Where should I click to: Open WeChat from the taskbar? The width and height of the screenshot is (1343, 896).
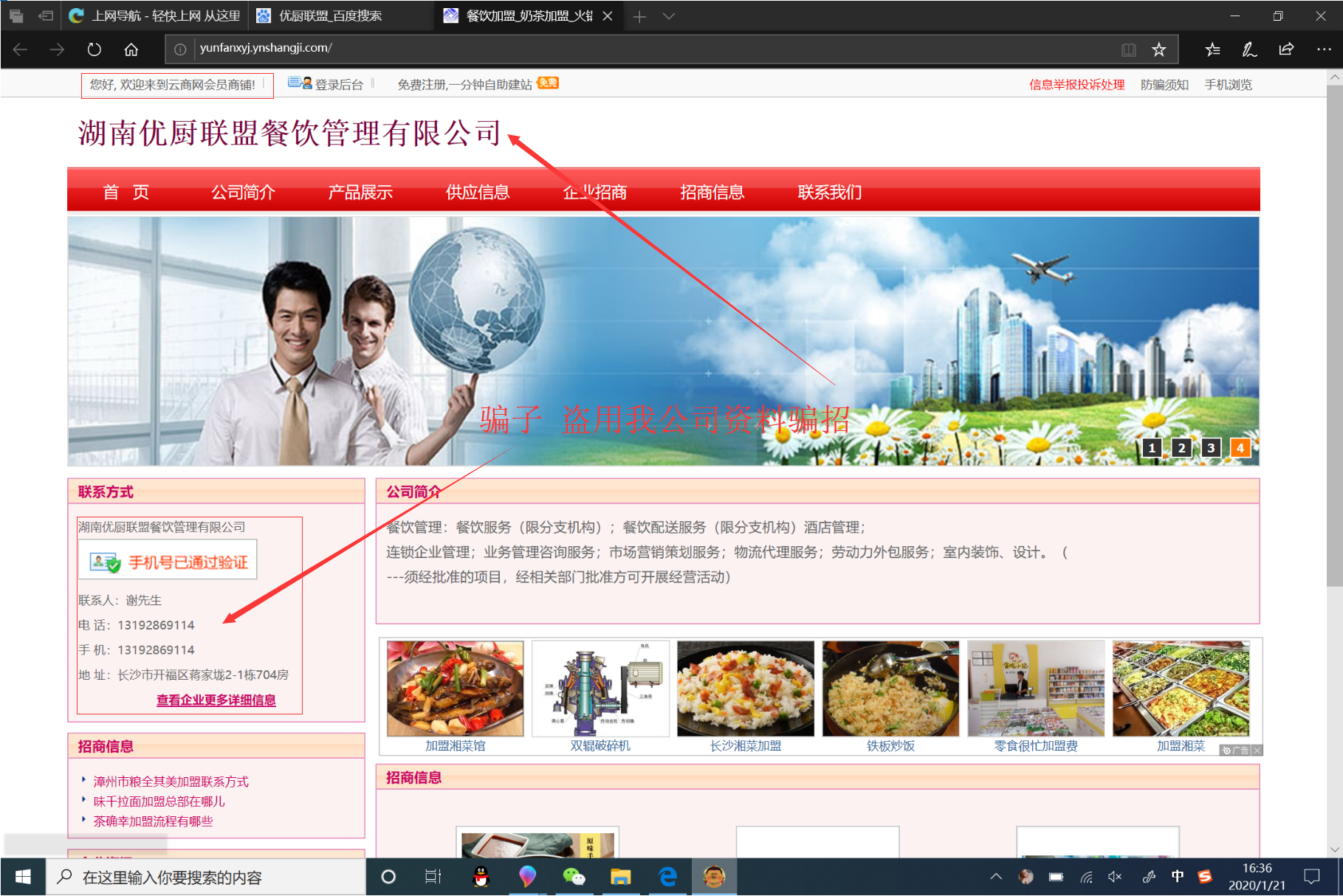574,876
